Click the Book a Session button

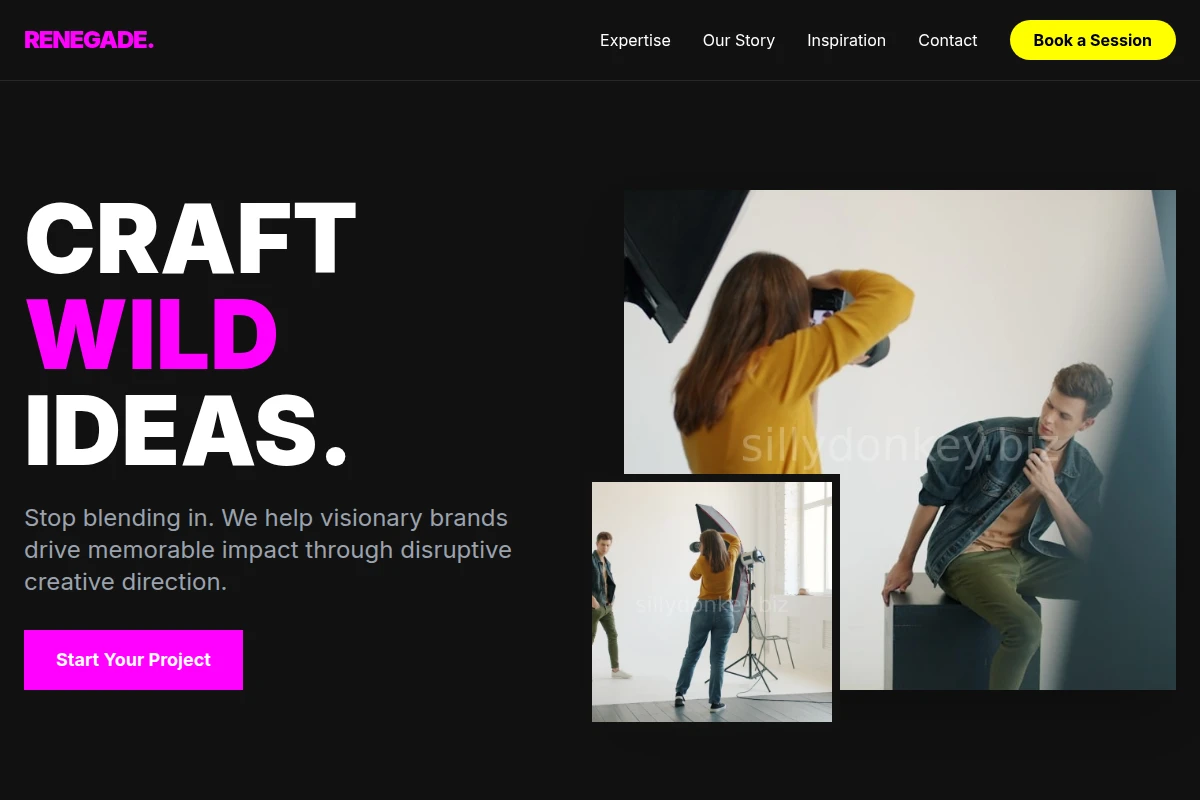[x=1093, y=40]
